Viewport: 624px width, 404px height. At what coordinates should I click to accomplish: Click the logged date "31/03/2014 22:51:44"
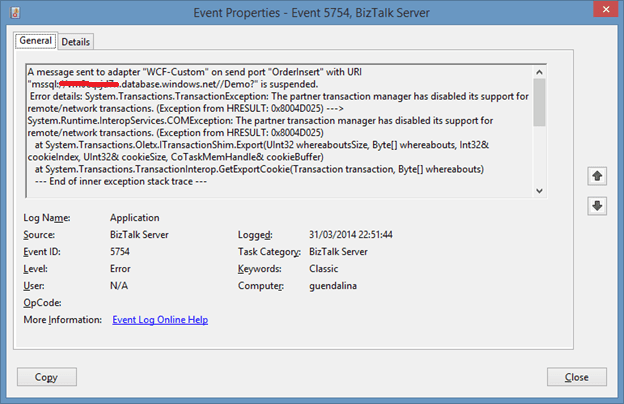tap(351, 234)
